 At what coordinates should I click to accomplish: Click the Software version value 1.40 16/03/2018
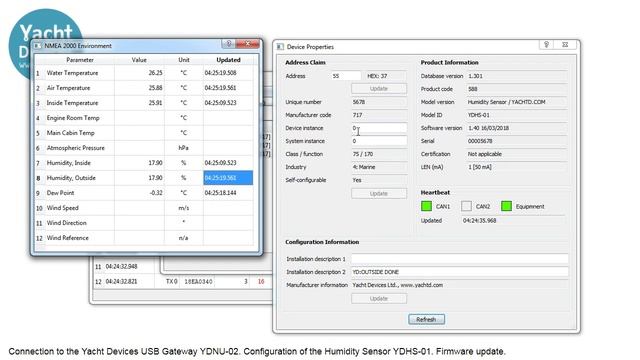tap(488, 128)
